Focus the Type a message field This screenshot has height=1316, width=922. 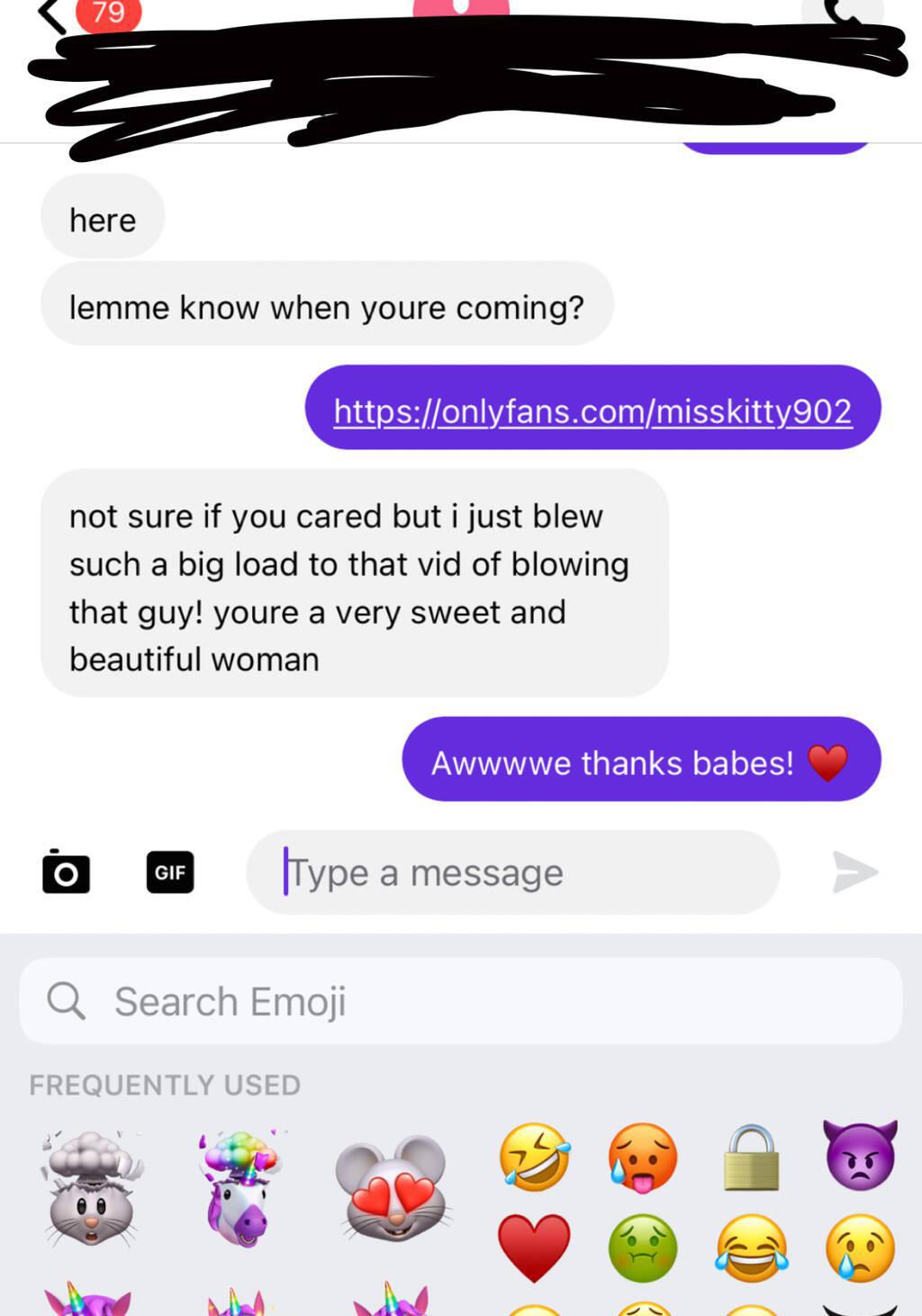pos(512,872)
